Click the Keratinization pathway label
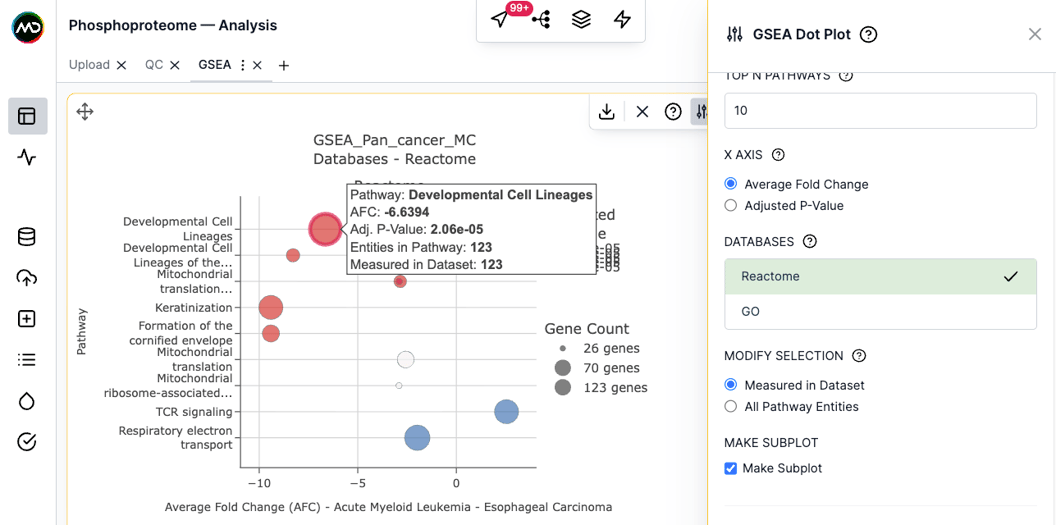 point(194,308)
